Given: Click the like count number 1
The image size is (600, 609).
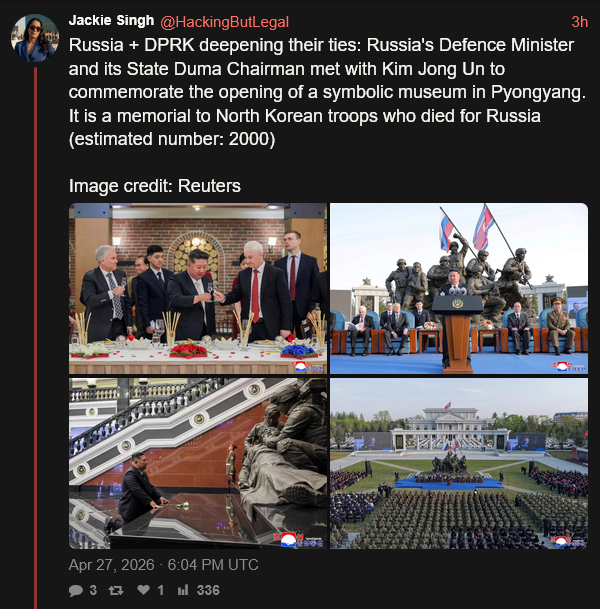Looking at the screenshot, I should pos(160,590).
